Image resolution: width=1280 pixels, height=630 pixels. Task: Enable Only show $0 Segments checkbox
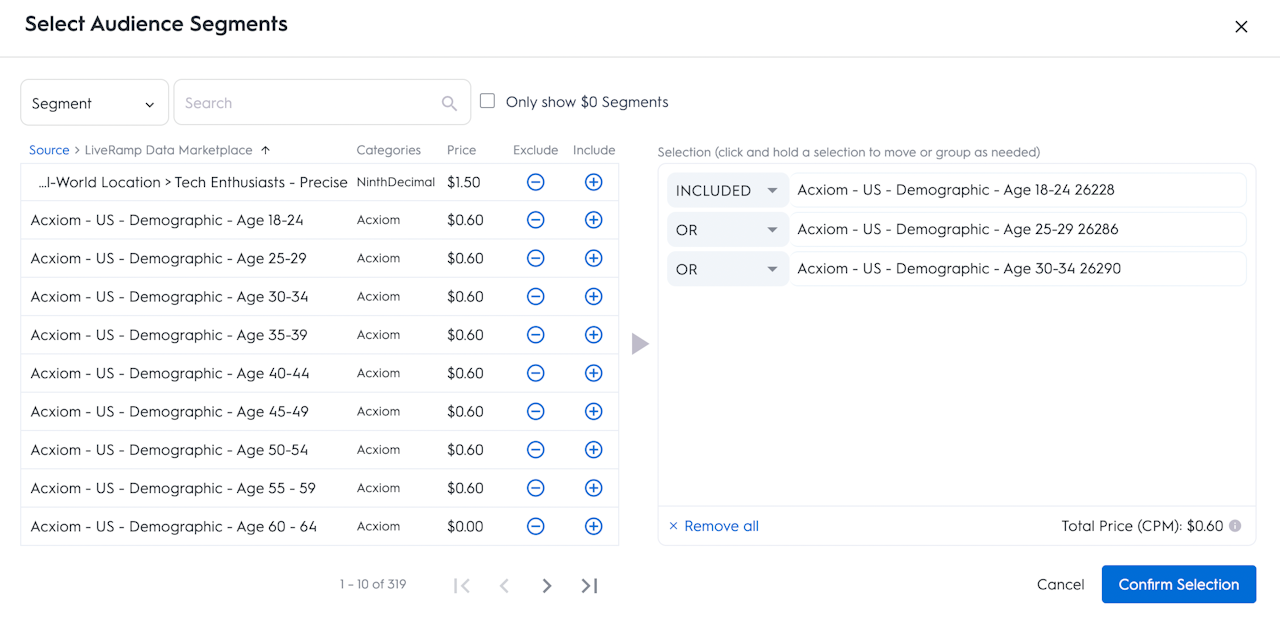click(x=488, y=101)
